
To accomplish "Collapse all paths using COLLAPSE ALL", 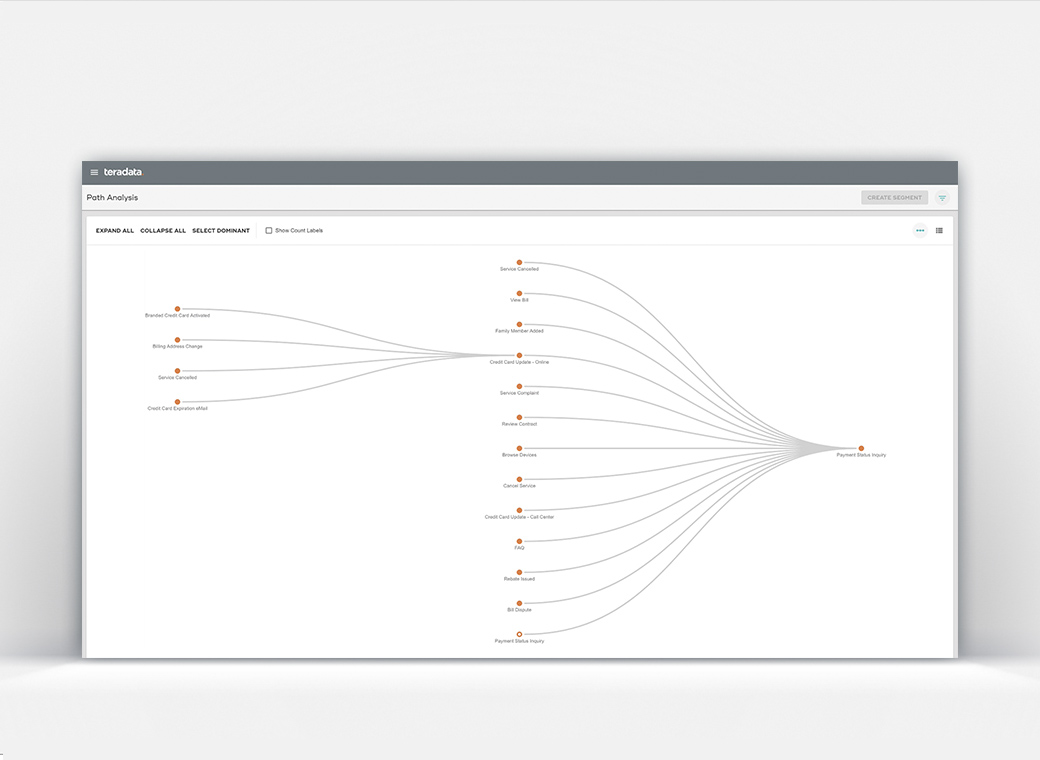I will coord(163,230).
